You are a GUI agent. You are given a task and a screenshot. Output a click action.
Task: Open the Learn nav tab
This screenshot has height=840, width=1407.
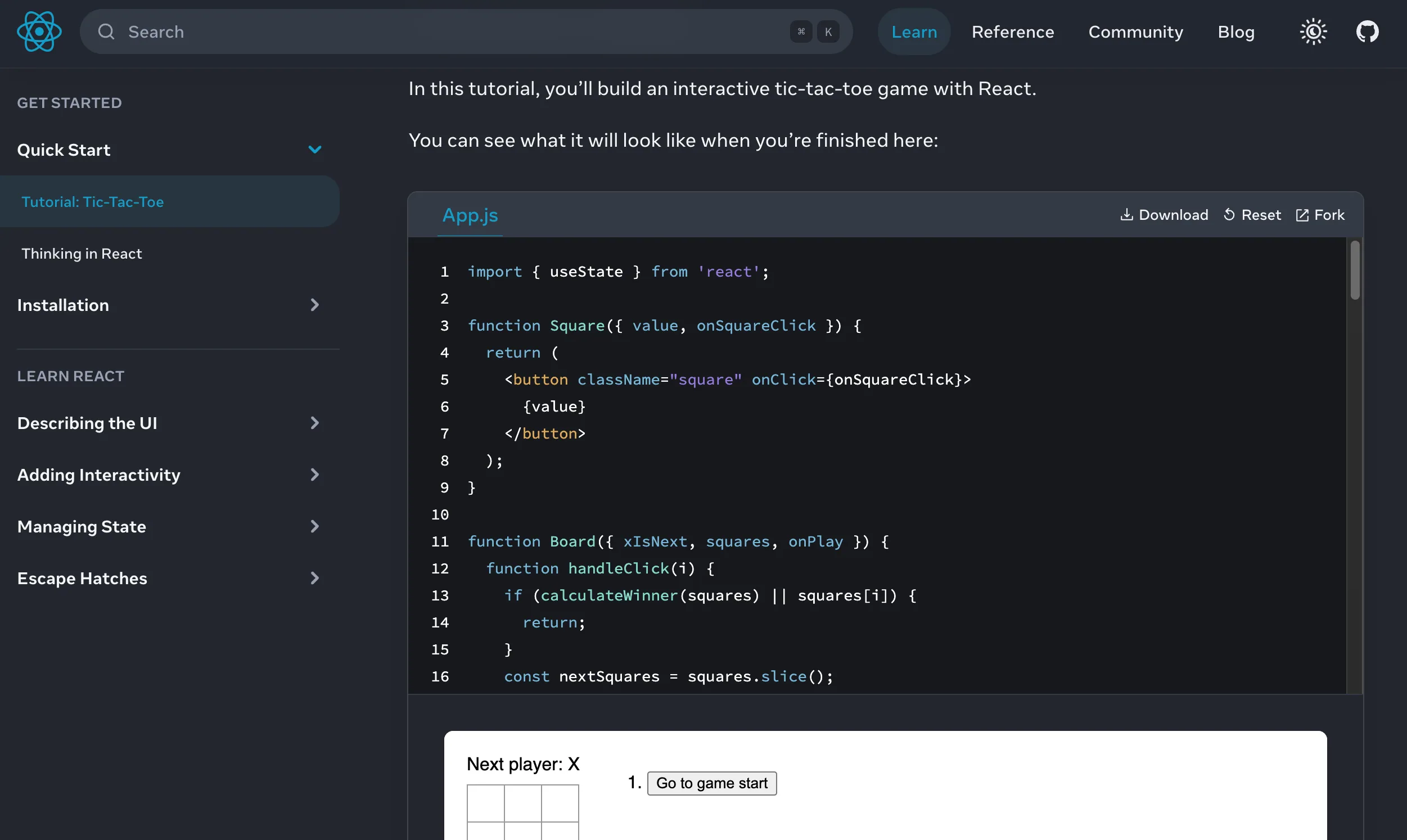click(914, 31)
